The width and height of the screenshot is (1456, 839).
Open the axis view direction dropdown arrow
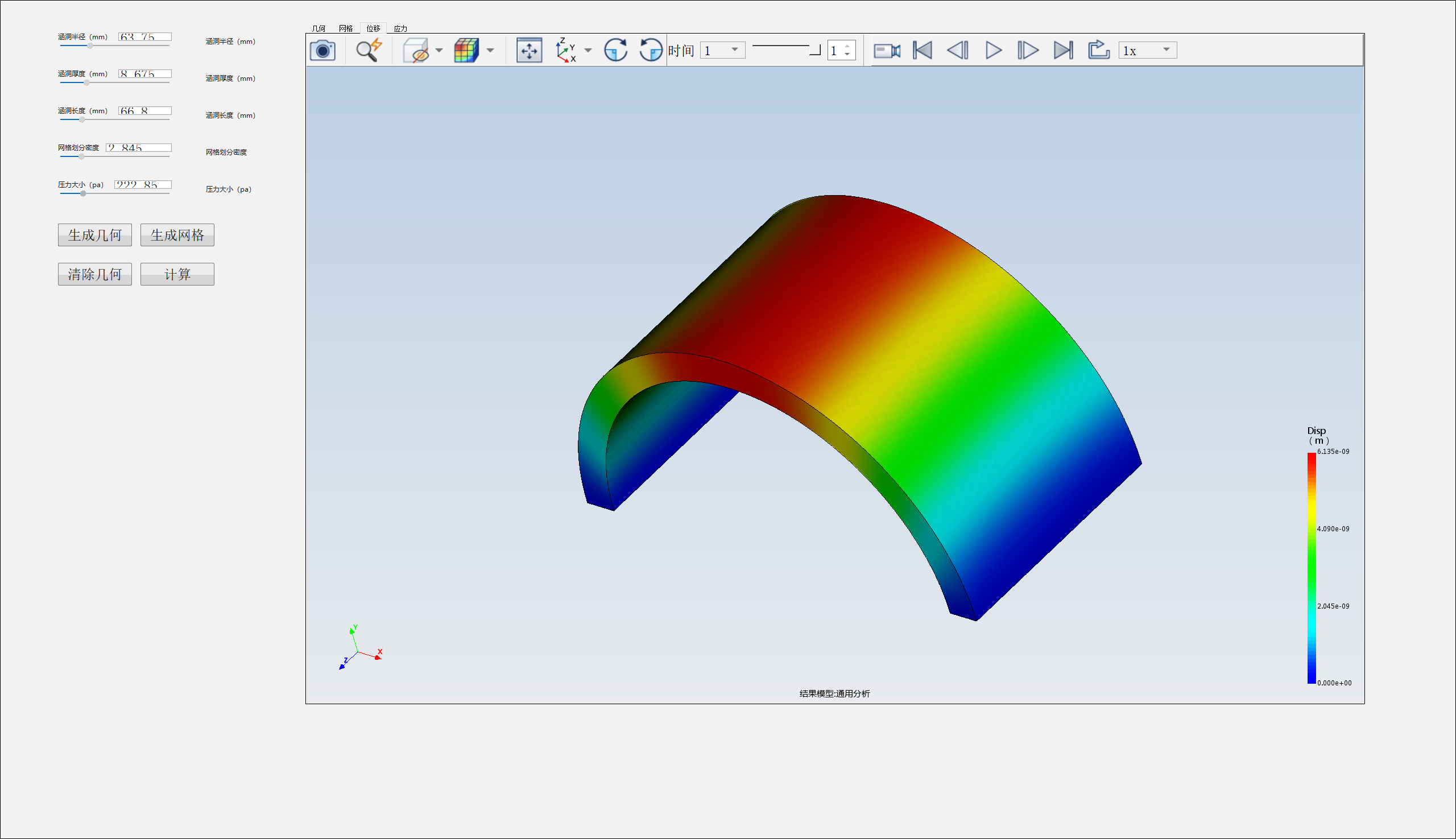point(588,51)
